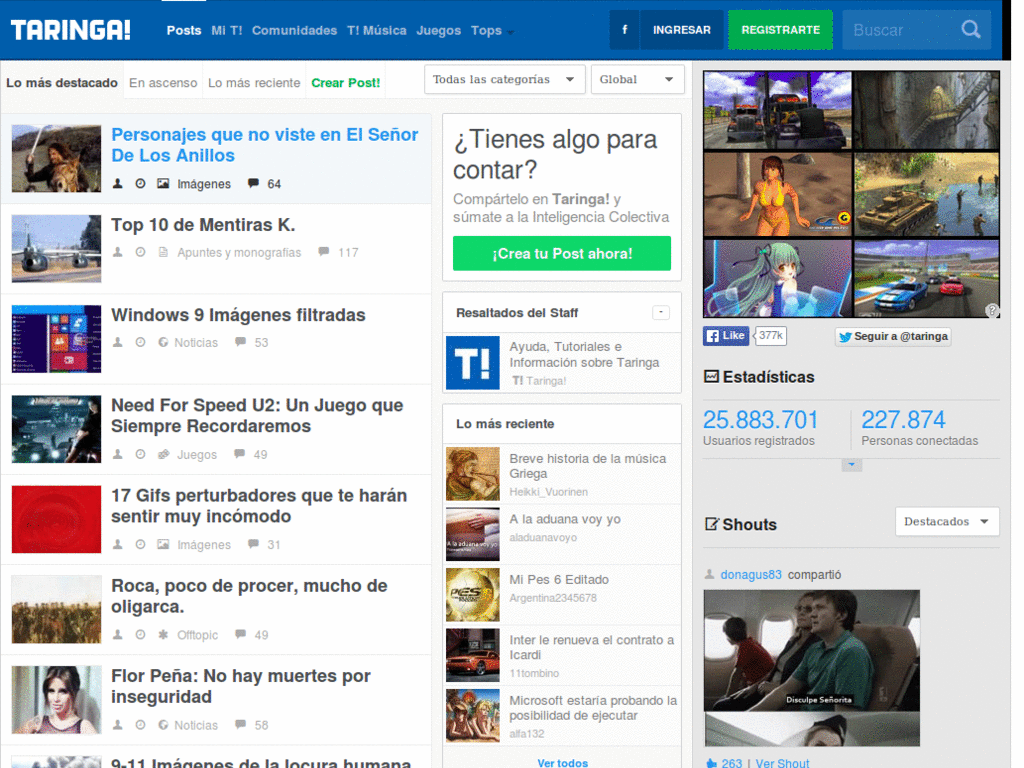Click the user icon beside donagus83

tap(709, 574)
